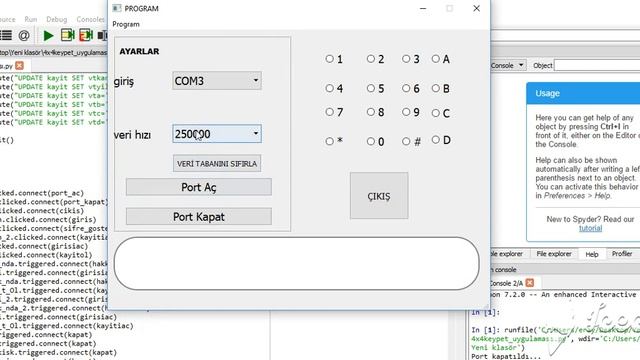Close the Console 2/A tab
This screenshot has height=360, width=640.
pos(530,282)
